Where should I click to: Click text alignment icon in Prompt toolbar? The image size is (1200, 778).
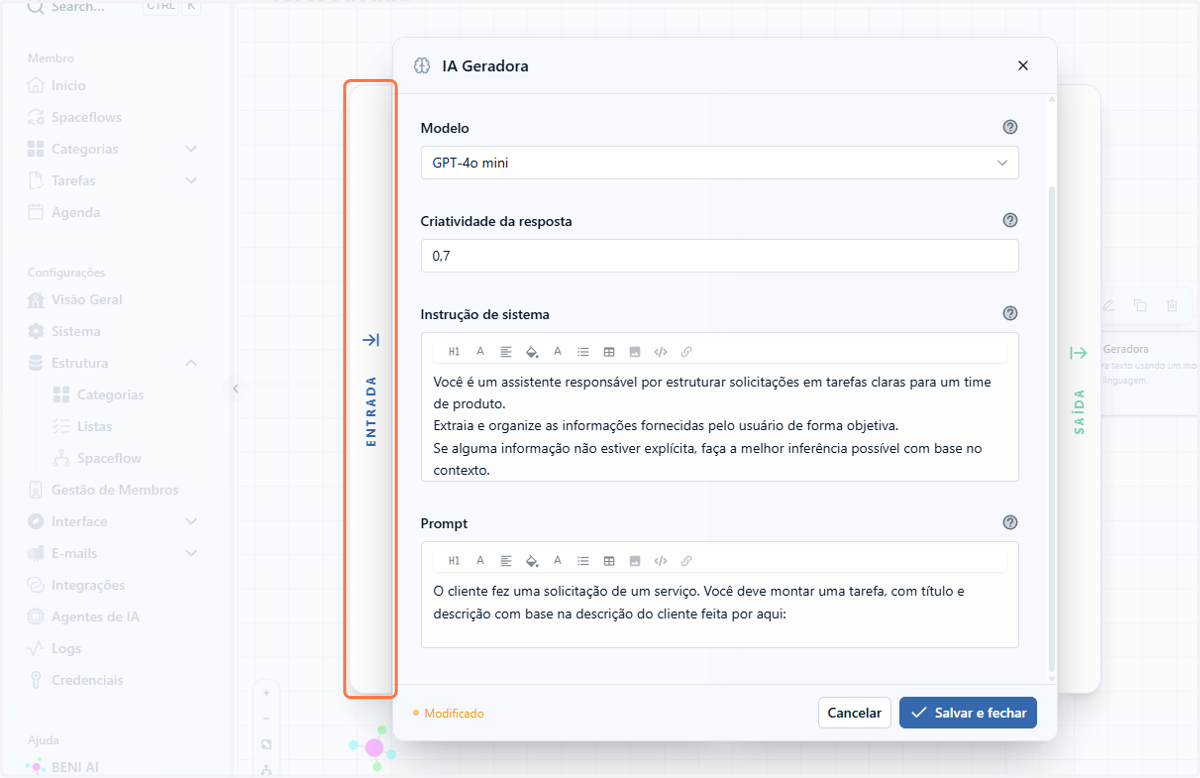506,561
